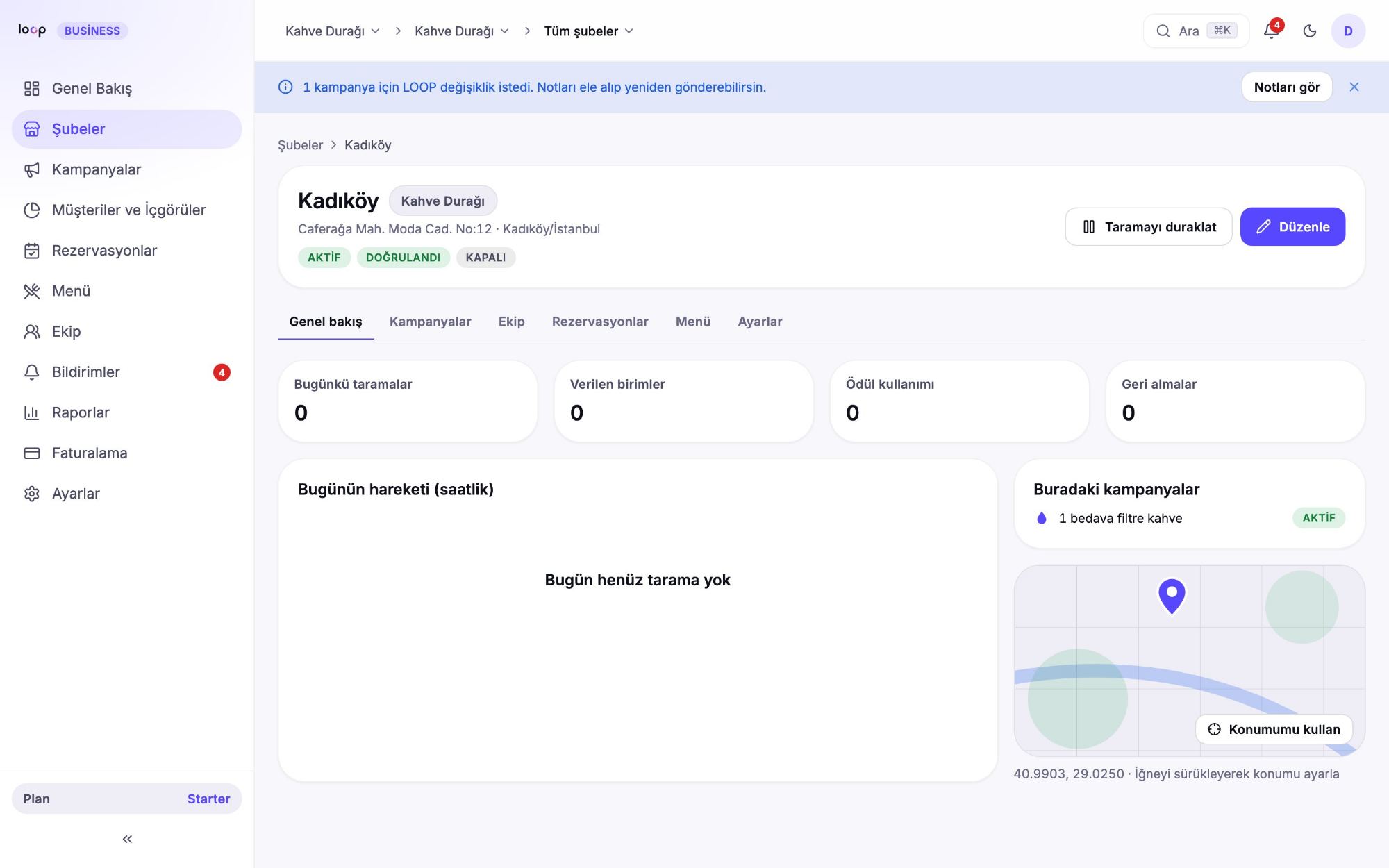The width and height of the screenshot is (1389, 868).
Task: Click the Kahve Durağı brand chip
Action: [x=443, y=201]
